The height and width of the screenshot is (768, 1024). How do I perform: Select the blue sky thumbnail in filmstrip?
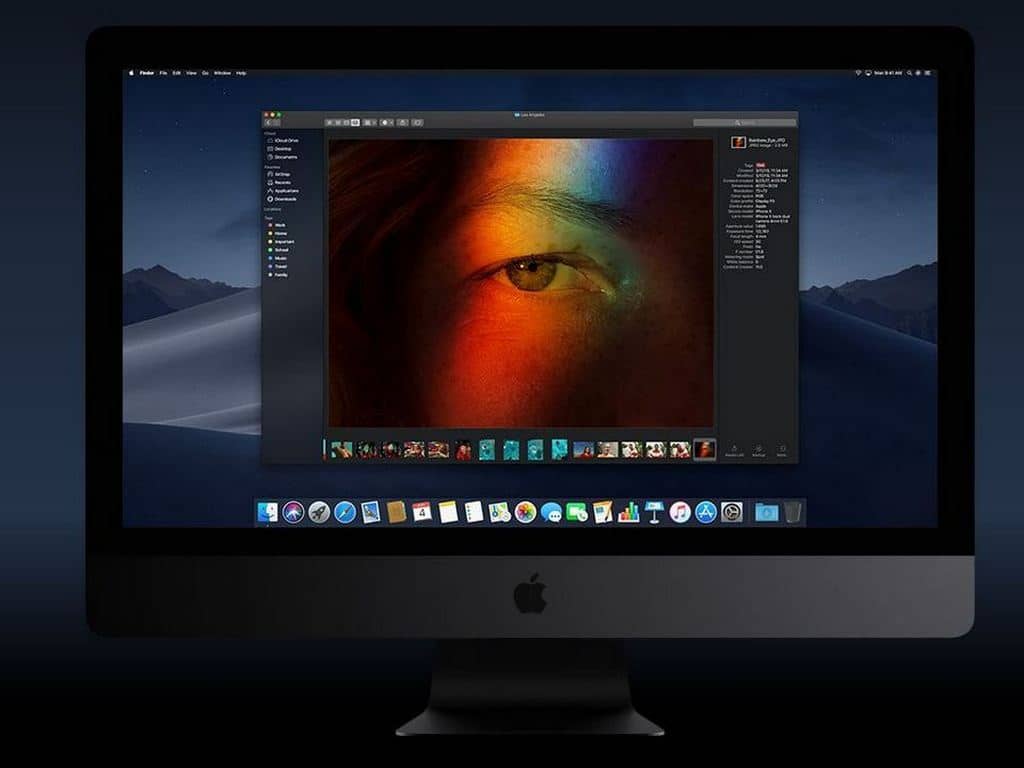pyautogui.click(x=583, y=449)
